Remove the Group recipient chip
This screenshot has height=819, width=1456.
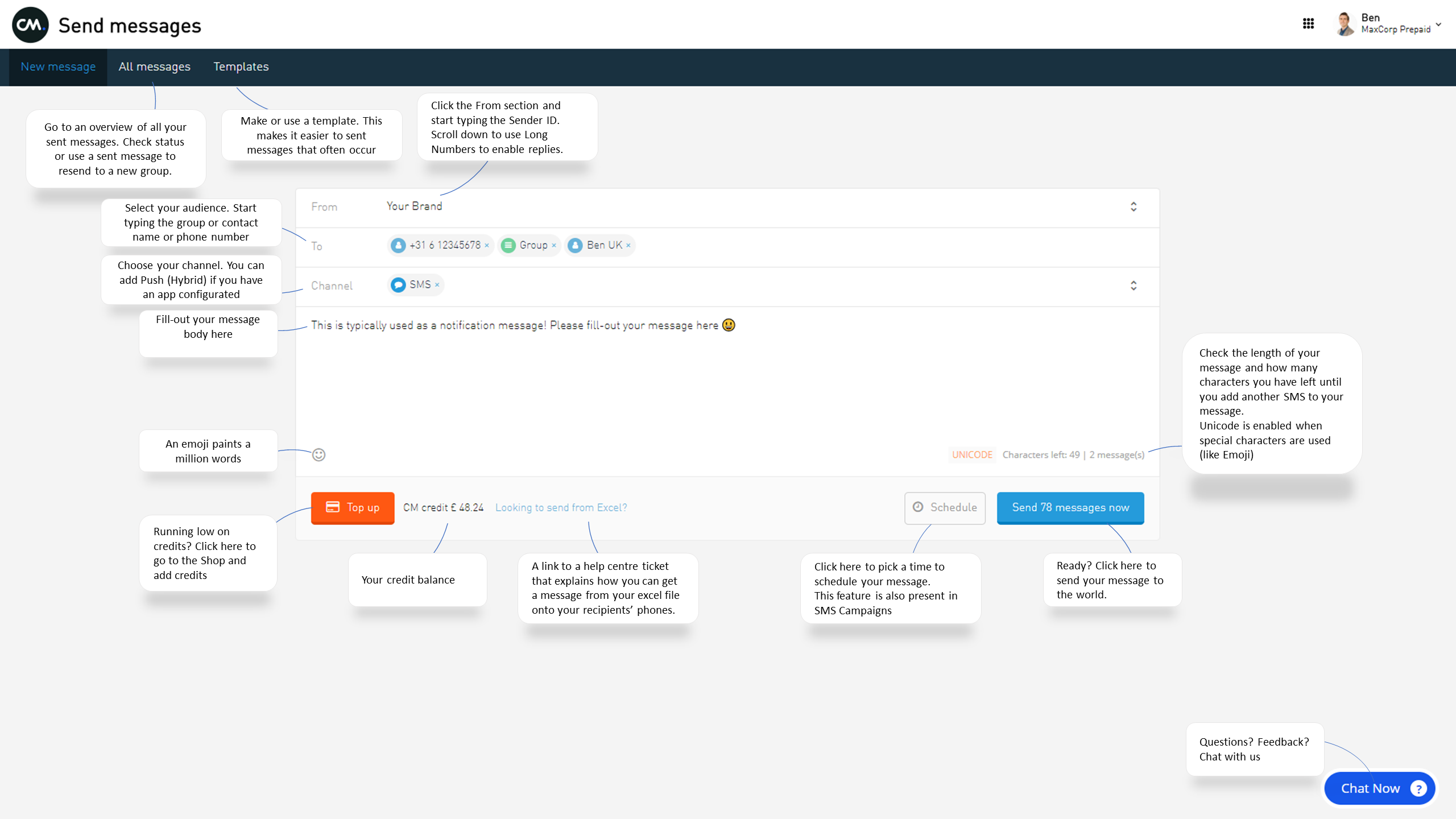click(554, 246)
